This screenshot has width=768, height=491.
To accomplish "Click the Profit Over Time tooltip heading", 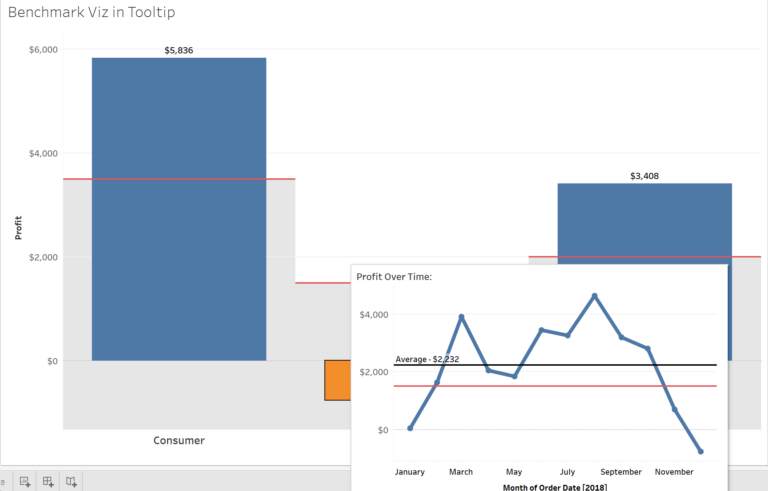I will (394, 276).
